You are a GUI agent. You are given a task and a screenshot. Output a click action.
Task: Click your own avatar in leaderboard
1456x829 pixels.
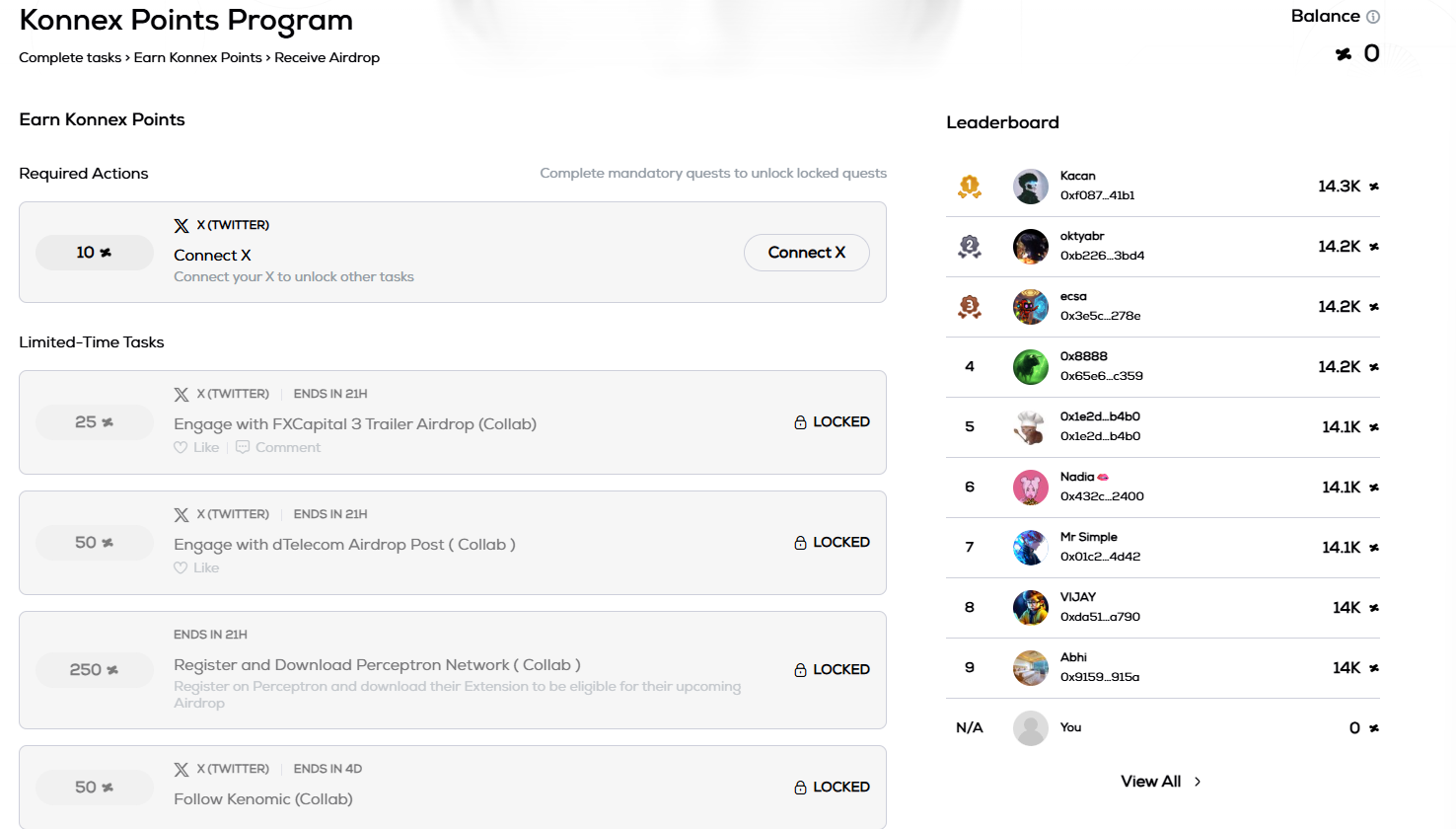click(1031, 728)
